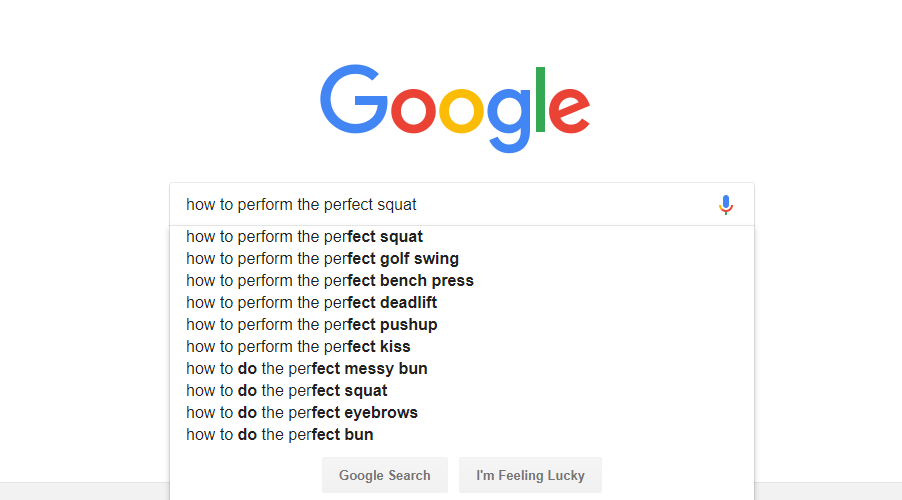The image size is (902, 500).
Task: Select suggestion "how to perform the perfect squat"
Action: (305, 237)
